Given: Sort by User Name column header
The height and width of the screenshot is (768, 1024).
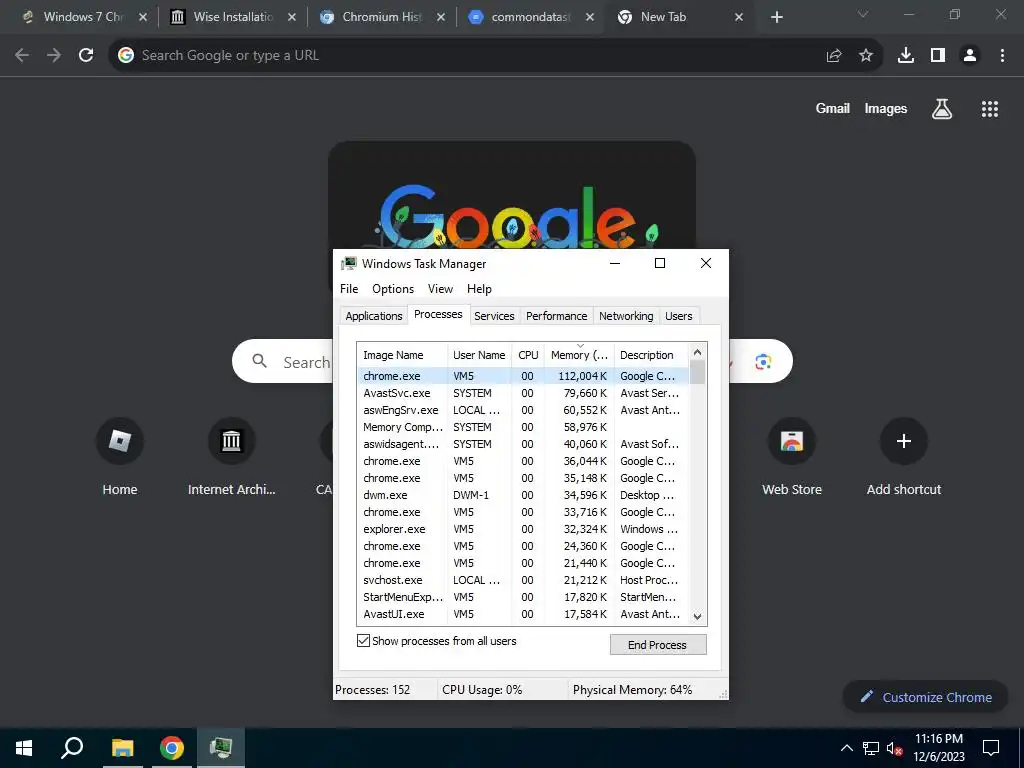Looking at the screenshot, I should click(x=479, y=355).
